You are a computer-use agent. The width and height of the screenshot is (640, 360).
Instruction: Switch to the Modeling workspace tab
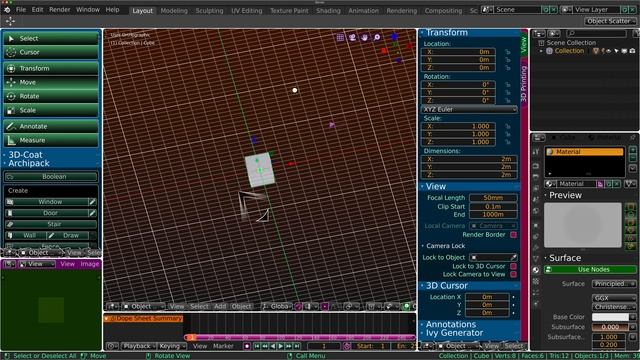coord(174,11)
